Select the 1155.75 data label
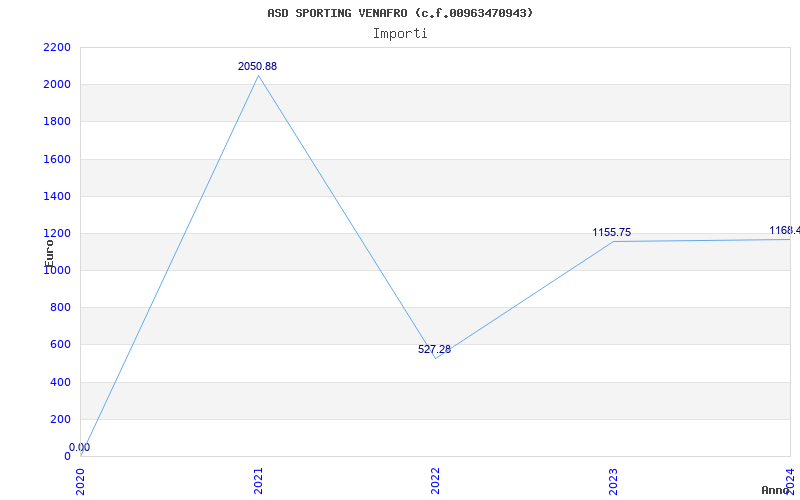Screen dimensions: 800x500 point(612,233)
